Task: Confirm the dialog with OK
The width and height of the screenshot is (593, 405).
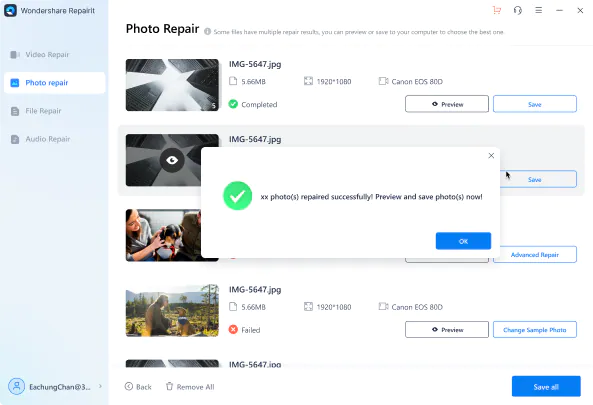Action: (x=463, y=241)
